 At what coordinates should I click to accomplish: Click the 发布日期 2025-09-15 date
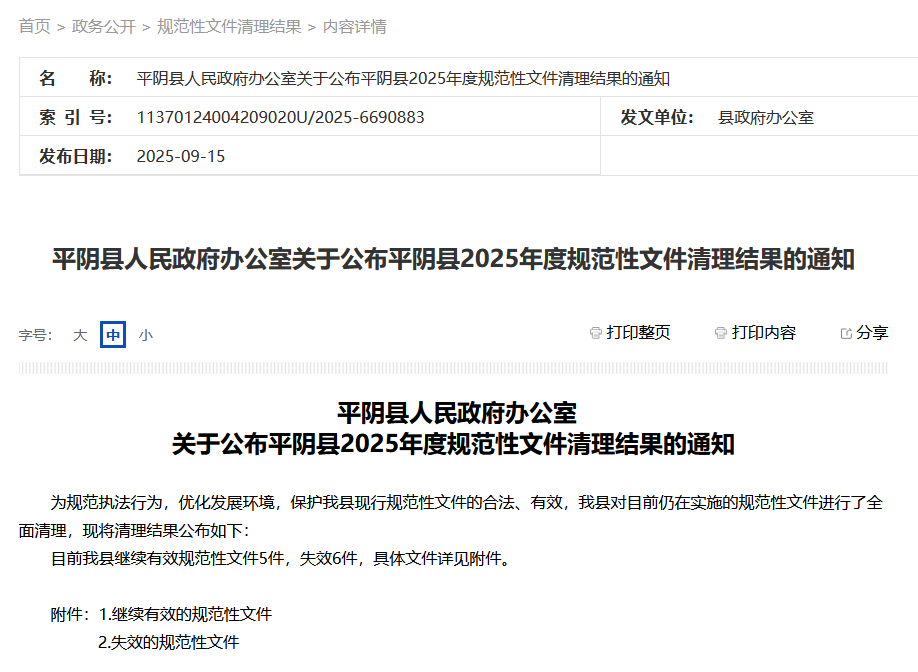180,156
